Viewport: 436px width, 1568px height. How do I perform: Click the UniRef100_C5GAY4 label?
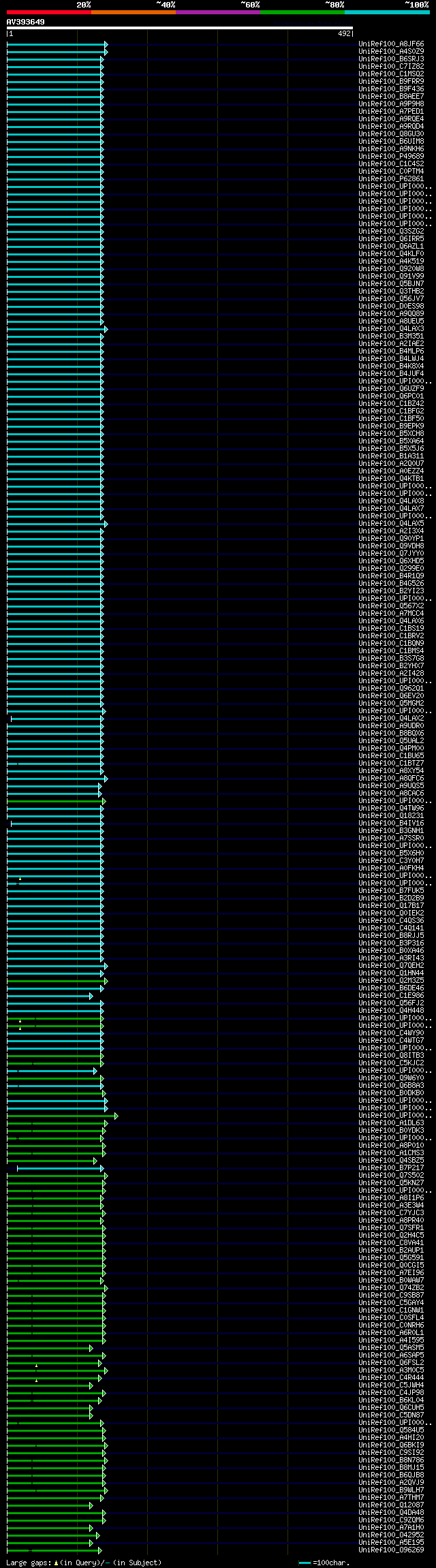[391, 1303]
